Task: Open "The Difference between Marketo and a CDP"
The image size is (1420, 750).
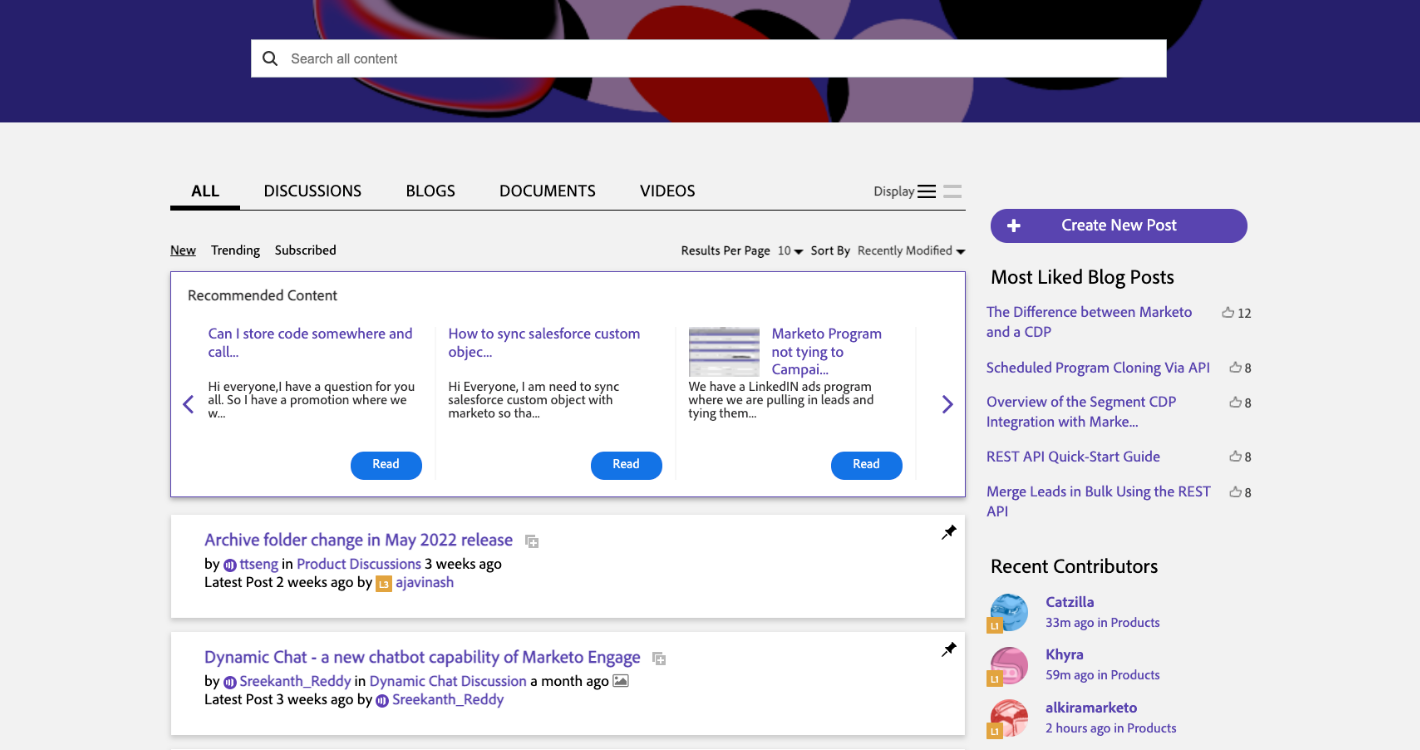Action: [1089, 322]
